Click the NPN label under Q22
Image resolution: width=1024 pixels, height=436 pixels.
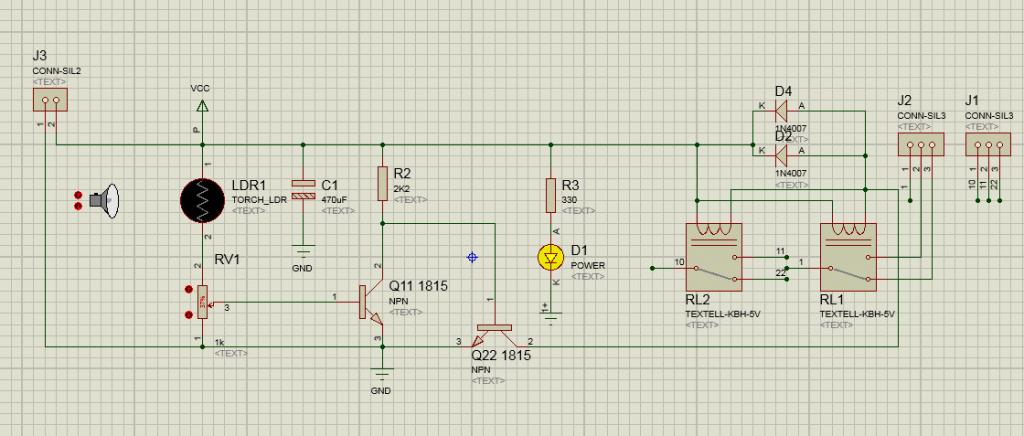point(480,369)
